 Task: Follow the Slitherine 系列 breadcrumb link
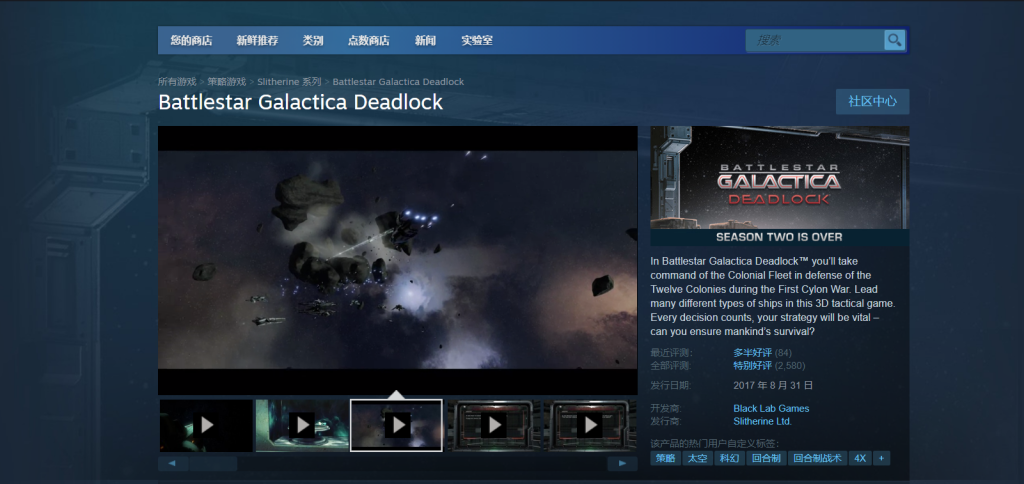289,82
